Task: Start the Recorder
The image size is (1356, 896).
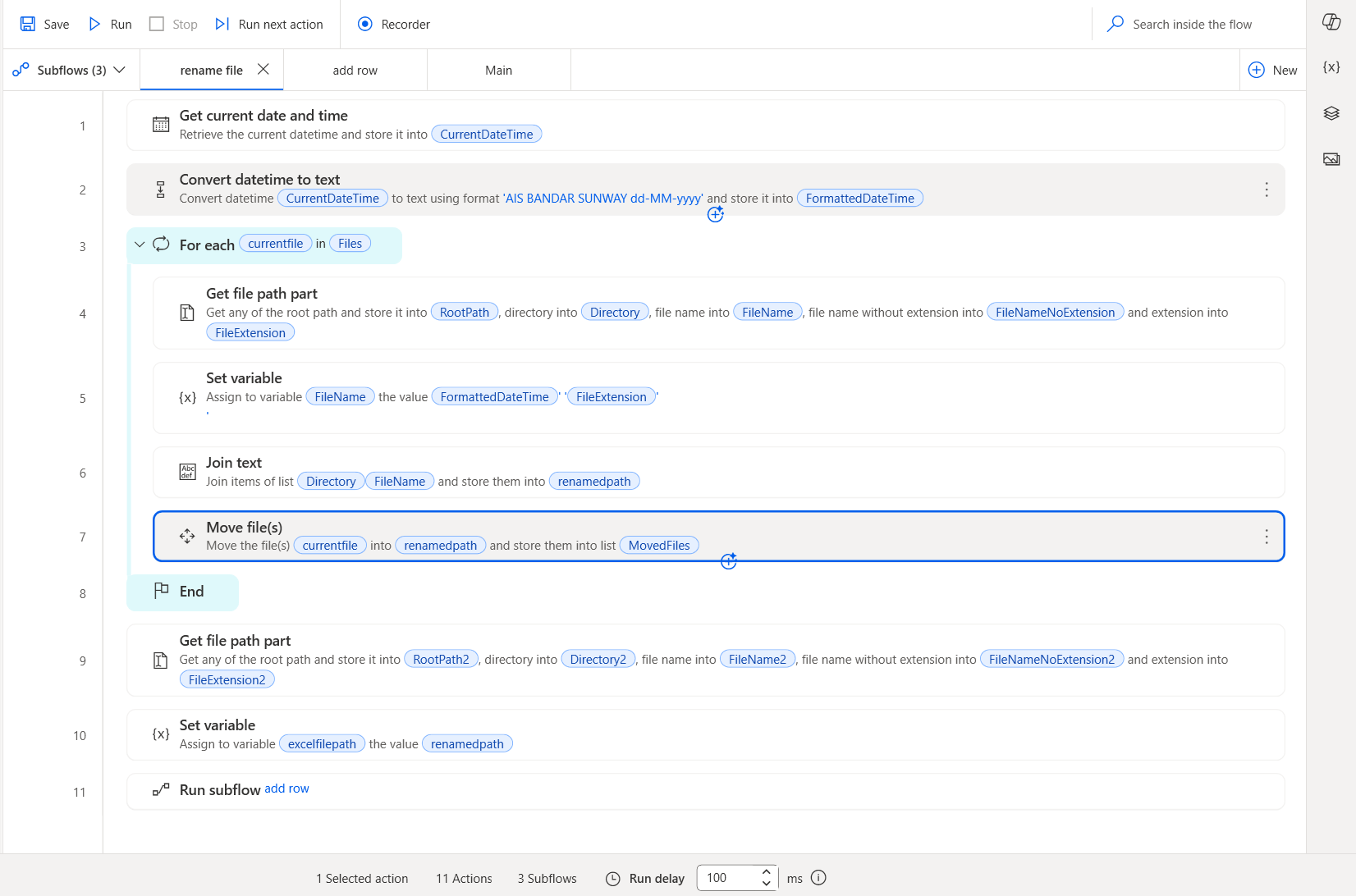Action: point(394,24)
